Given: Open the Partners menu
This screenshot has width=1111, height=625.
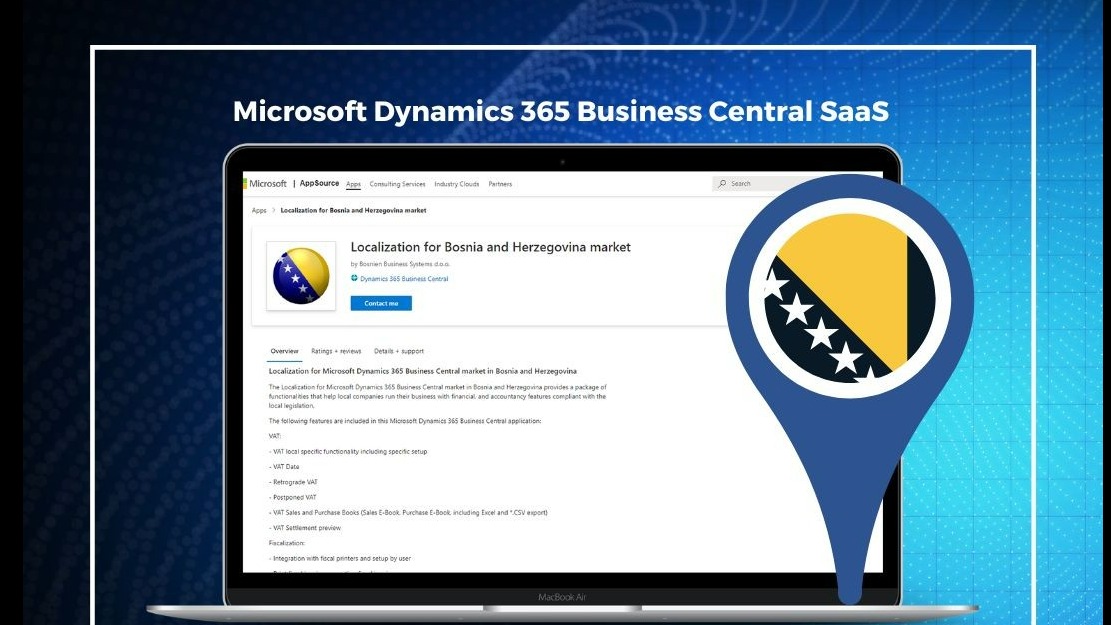Looking at the screenshot, I should [500, 184].
